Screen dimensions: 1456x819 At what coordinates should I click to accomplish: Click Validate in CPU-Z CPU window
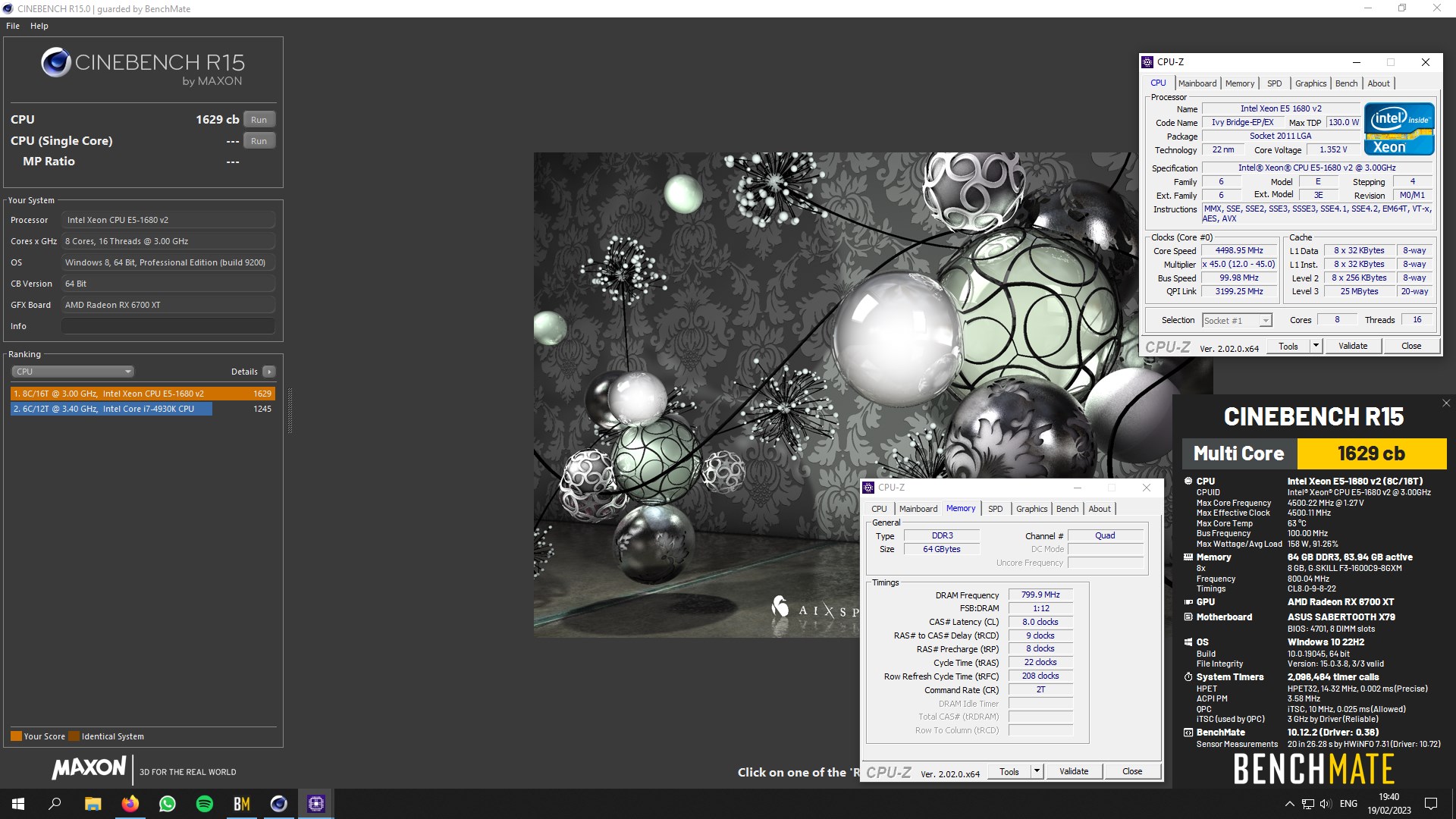1353,346
